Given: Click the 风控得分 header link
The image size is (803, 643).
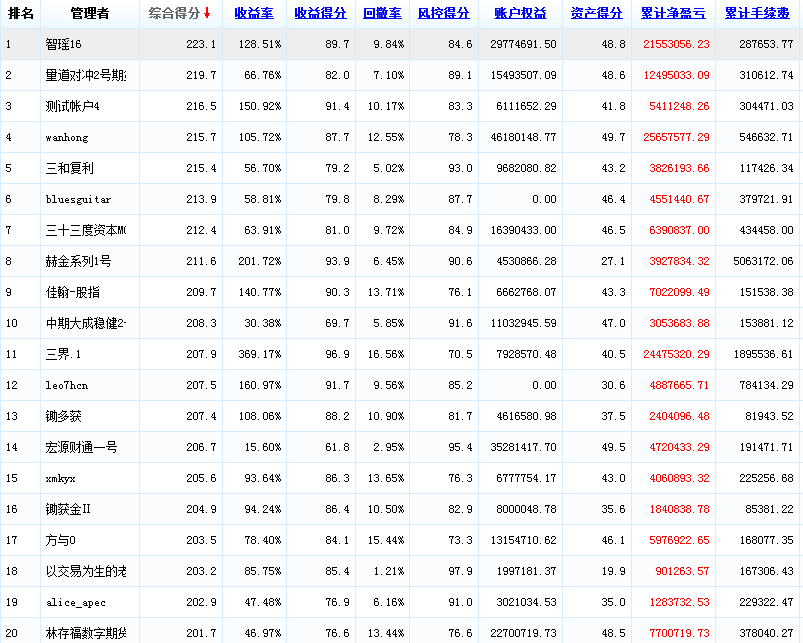Looking at the screenshot, I should pos(443,14).
